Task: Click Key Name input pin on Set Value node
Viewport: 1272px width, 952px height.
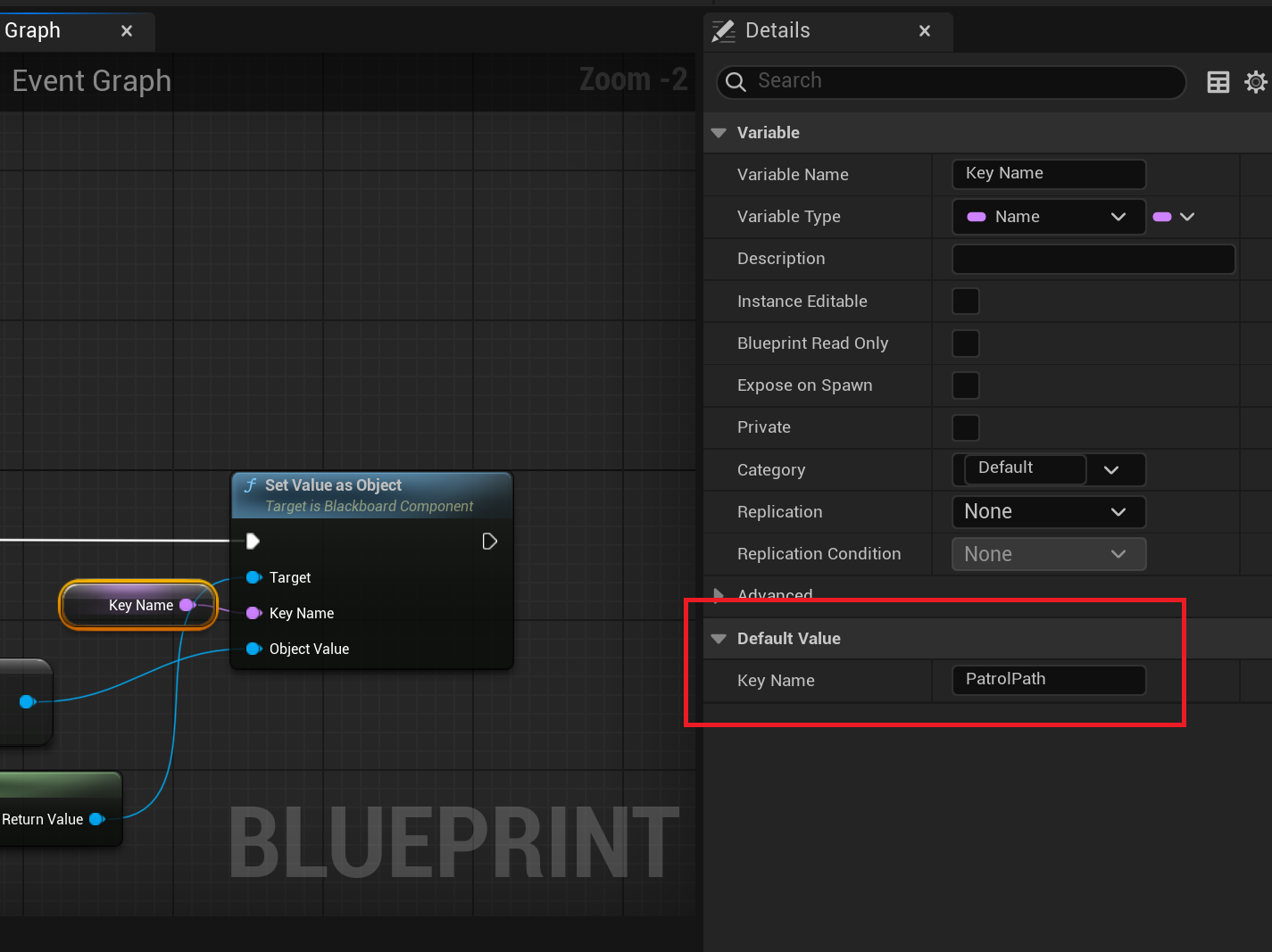Action: point(254,613)
